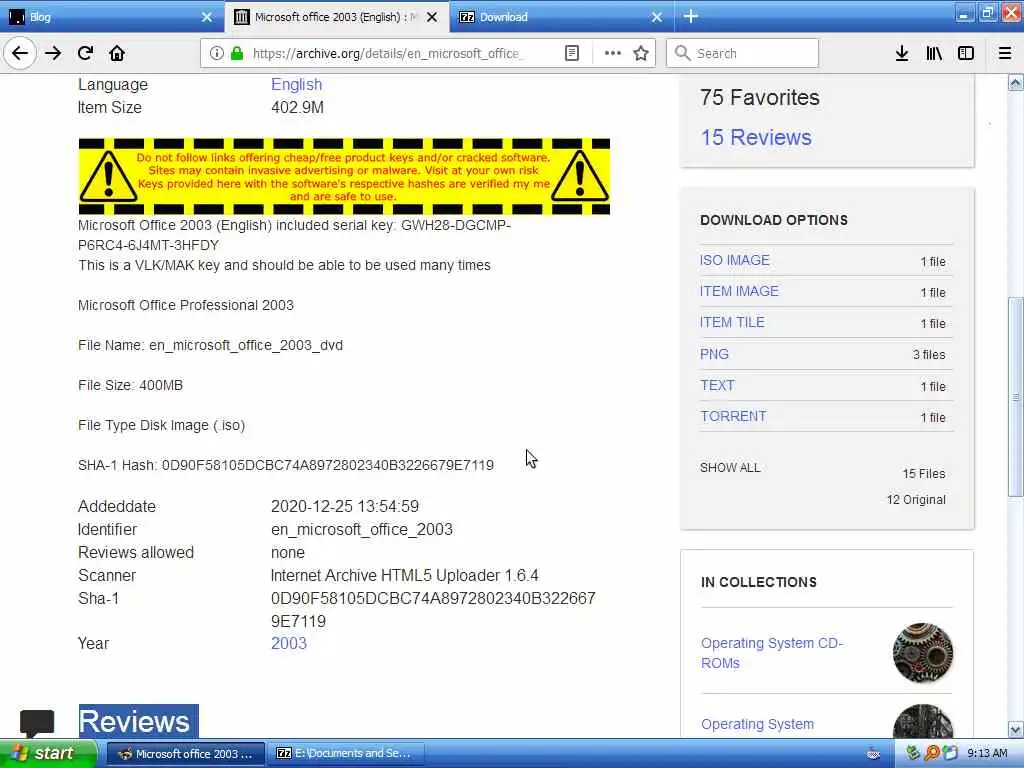The height and width of the screenshot is (768, 1024).
Task: Close the Blog tab
Action: click(207, 17)
